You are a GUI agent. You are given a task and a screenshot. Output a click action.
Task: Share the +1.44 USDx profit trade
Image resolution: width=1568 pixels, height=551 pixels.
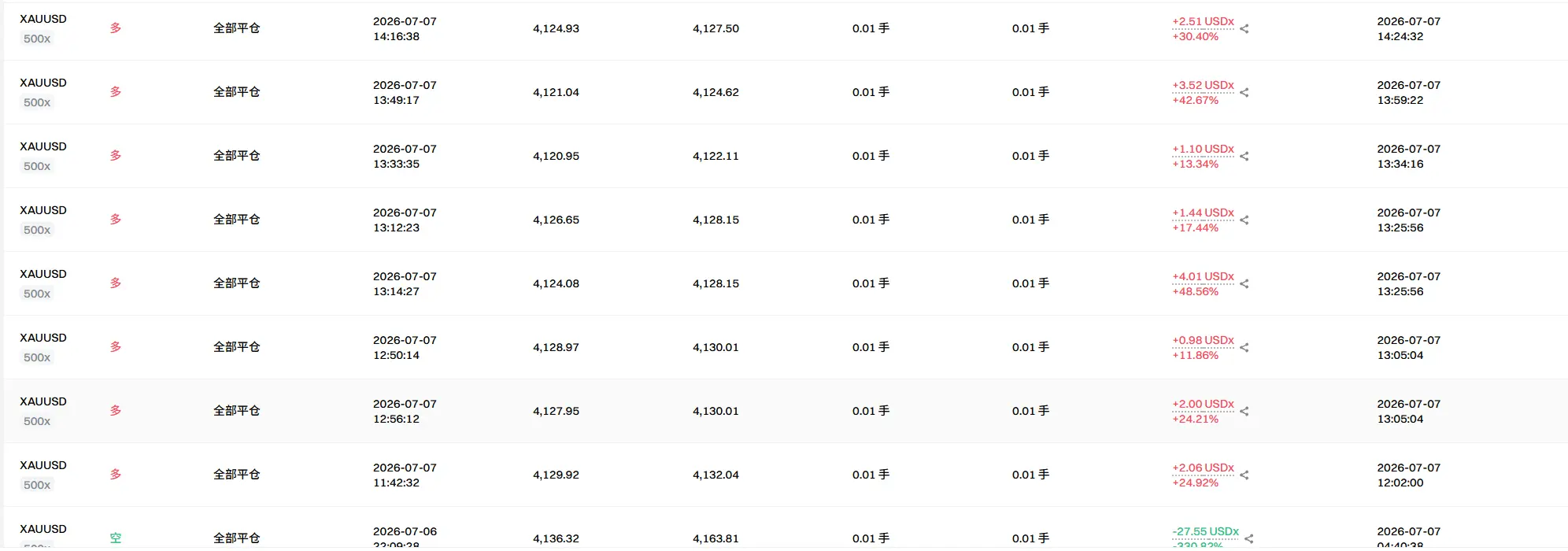(1244, 220)
